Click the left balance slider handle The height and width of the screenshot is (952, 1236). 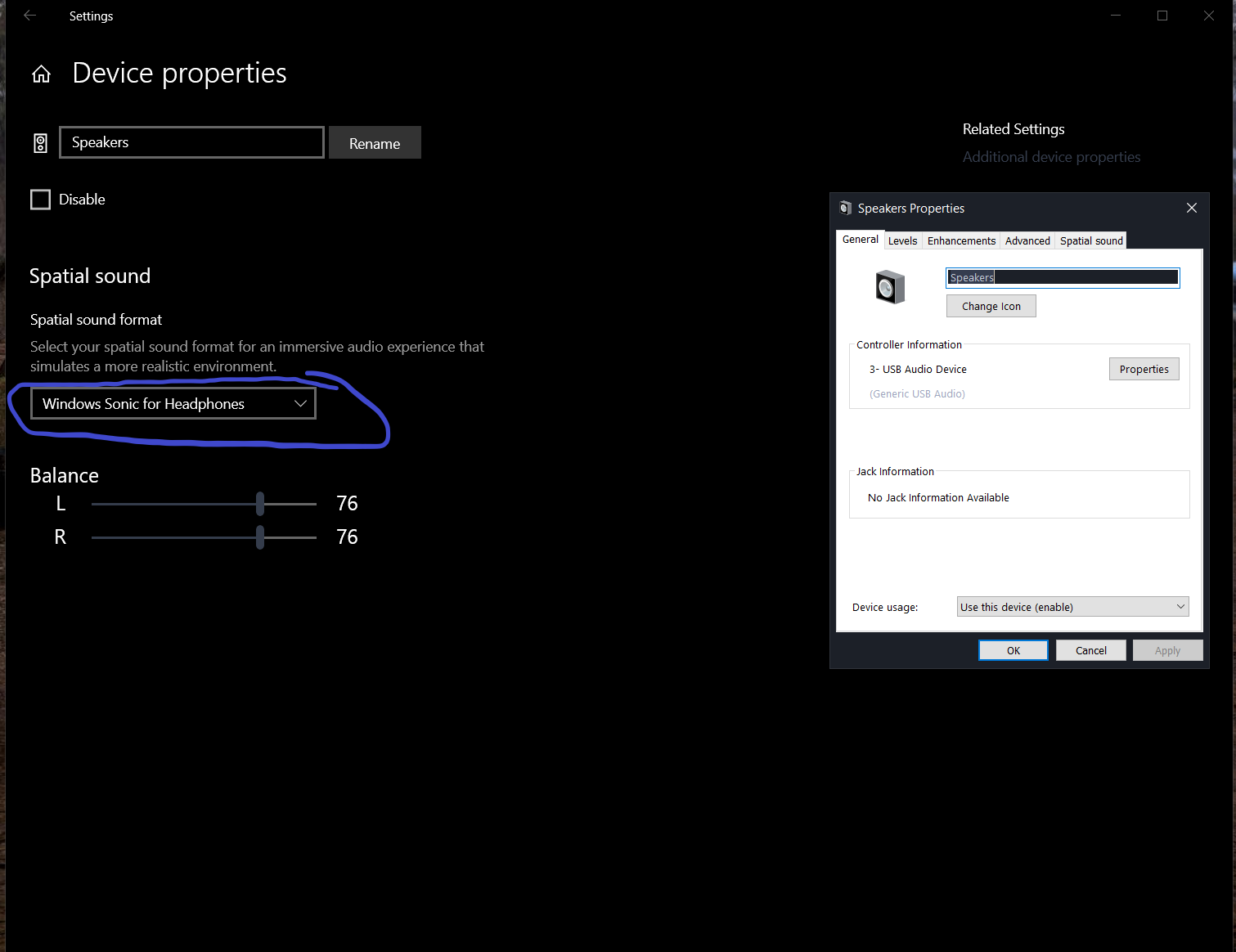[260, 504]
